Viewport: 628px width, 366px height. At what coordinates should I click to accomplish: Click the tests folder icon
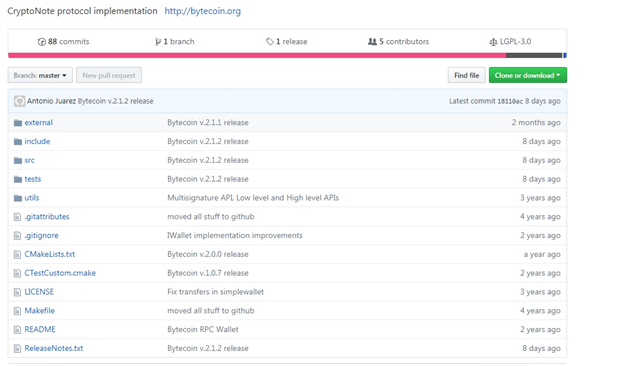(18, 179)
